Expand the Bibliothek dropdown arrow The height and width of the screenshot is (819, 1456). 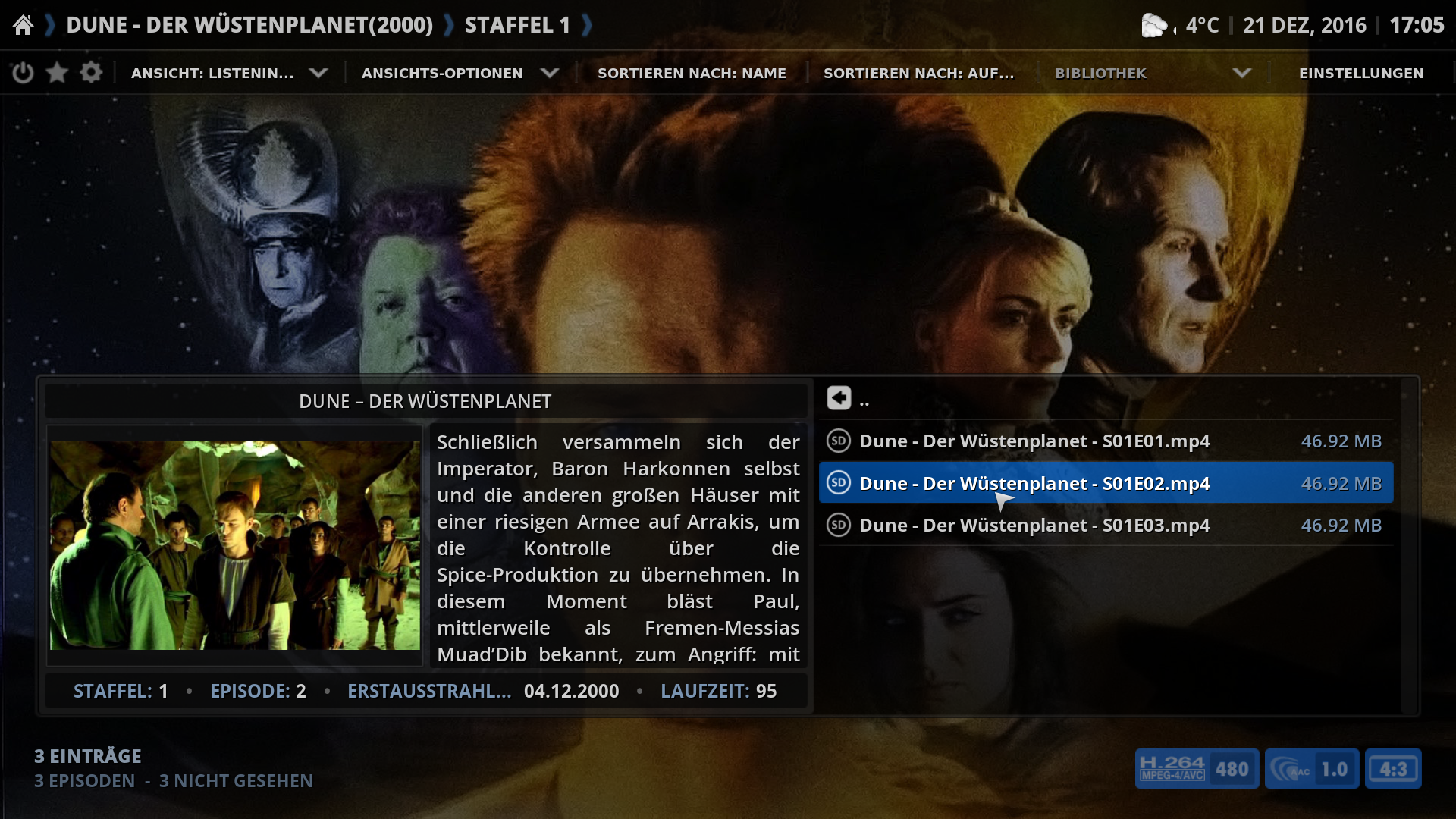[1241, 73]
